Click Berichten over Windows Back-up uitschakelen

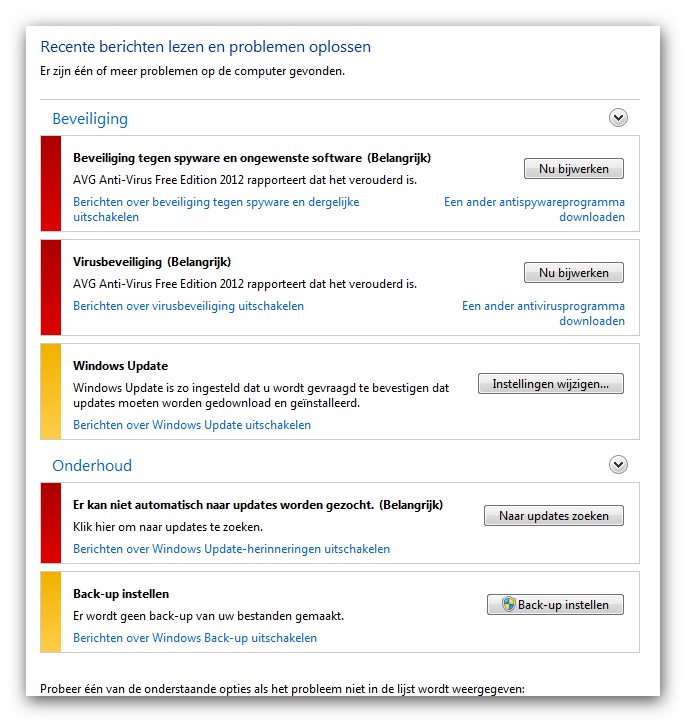[x=195, y=638]
